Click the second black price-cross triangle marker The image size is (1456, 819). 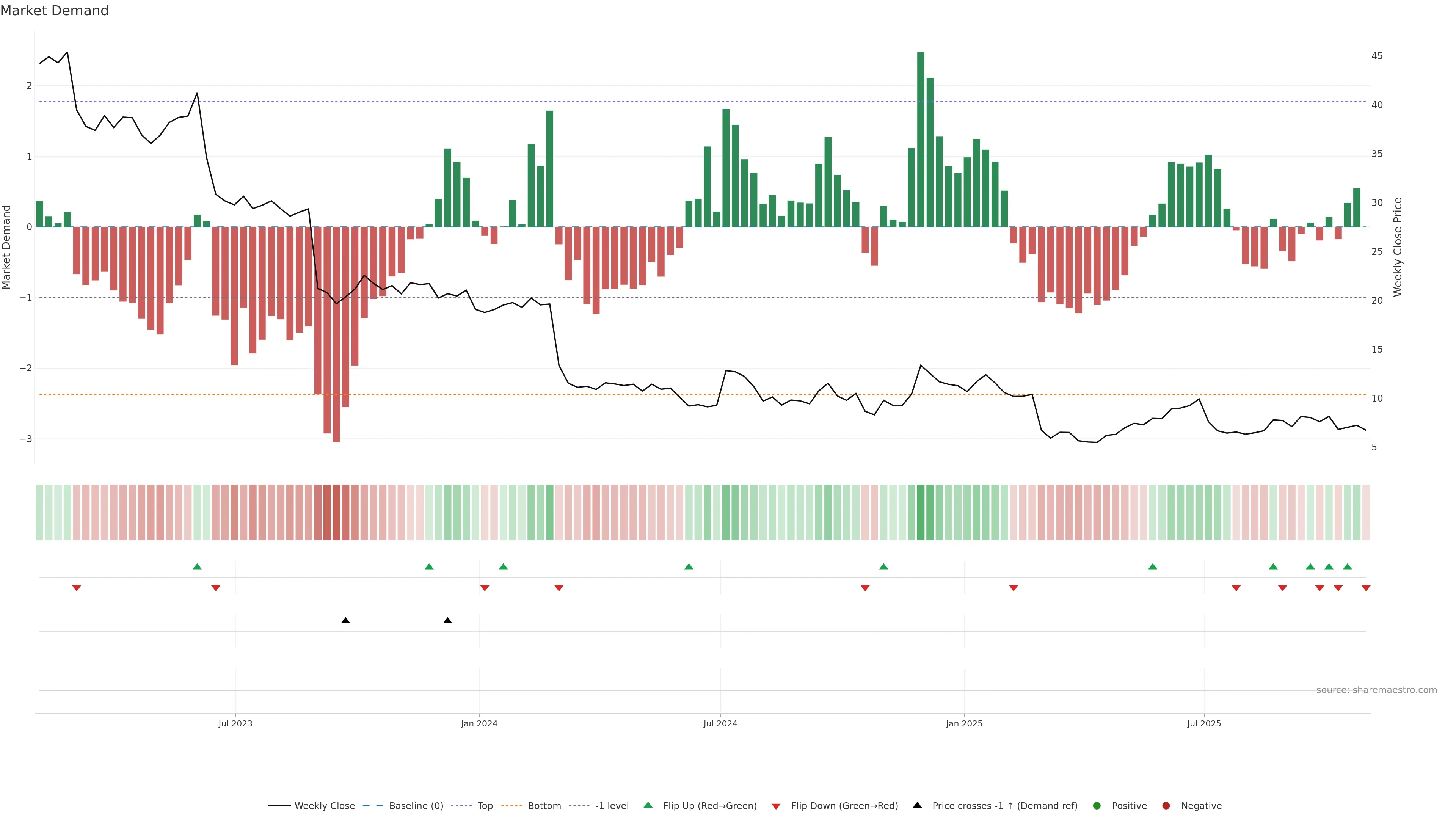(x=448, y=621)
